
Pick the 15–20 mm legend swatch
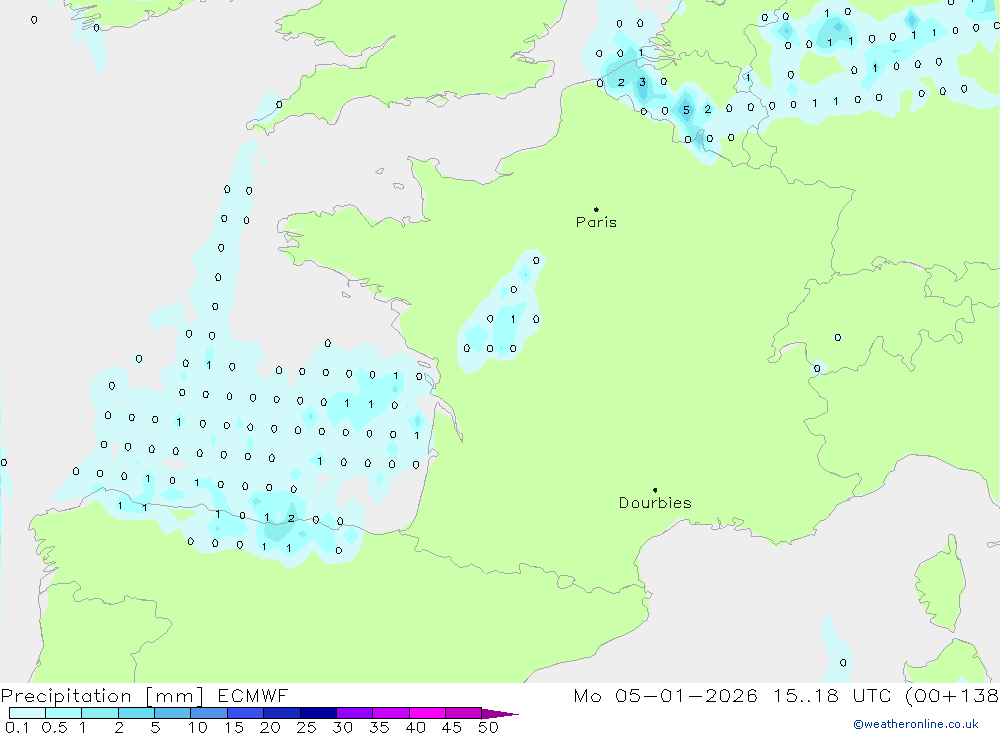tap(246, 713)
